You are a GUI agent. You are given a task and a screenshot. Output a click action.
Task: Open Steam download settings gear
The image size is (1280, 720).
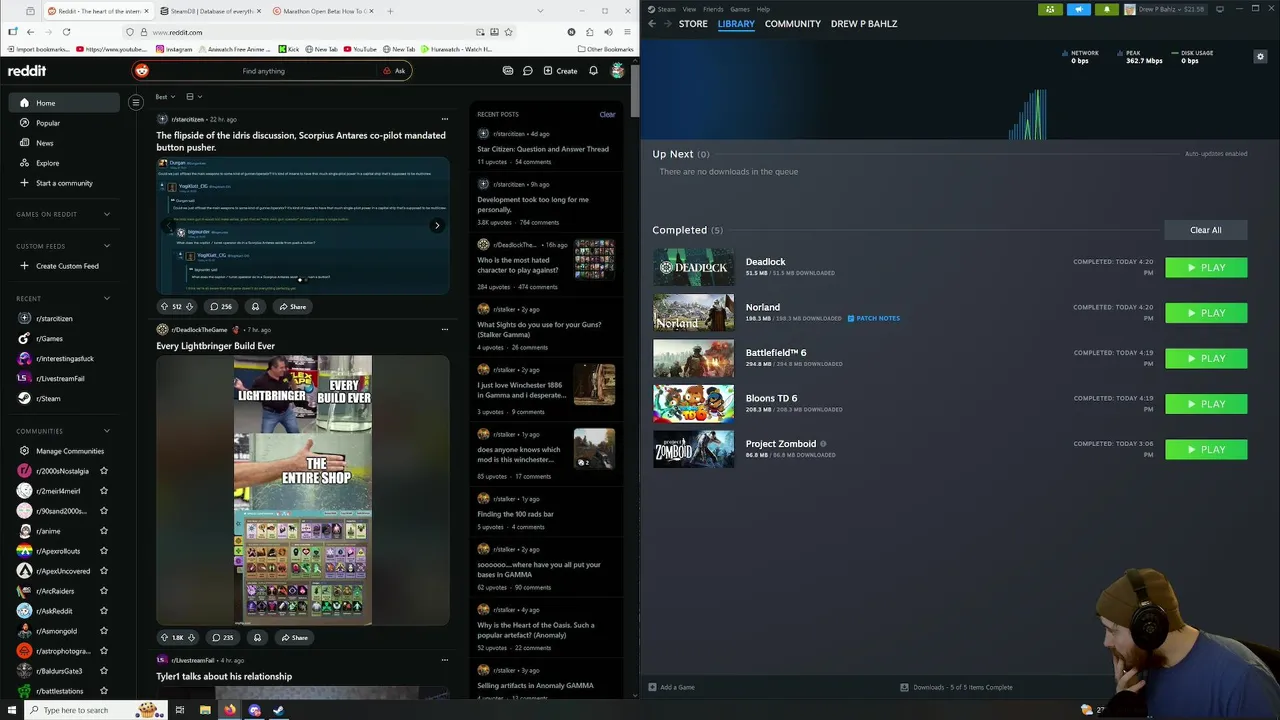click(1260, 57)
